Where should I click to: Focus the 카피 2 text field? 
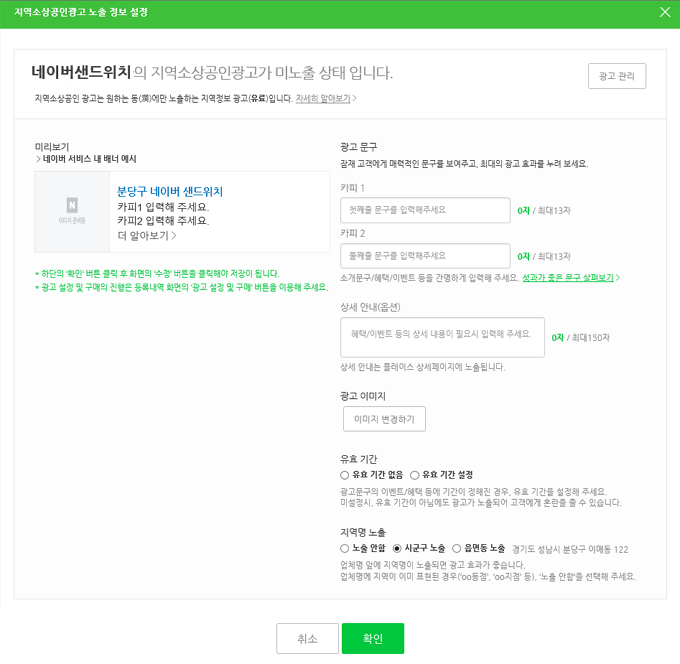click(425, 256)
